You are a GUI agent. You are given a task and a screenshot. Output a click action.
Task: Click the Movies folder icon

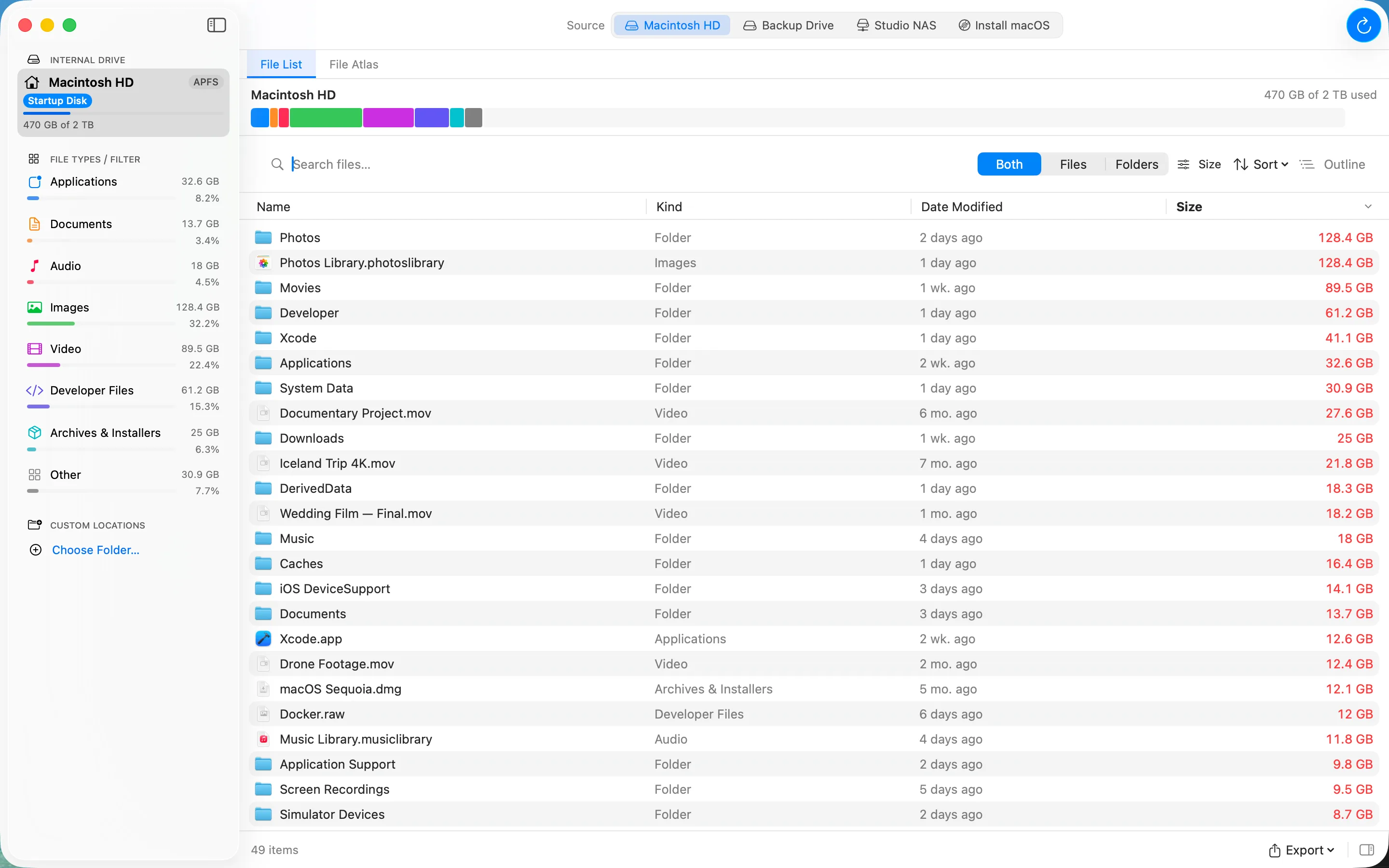pos(263,287)
